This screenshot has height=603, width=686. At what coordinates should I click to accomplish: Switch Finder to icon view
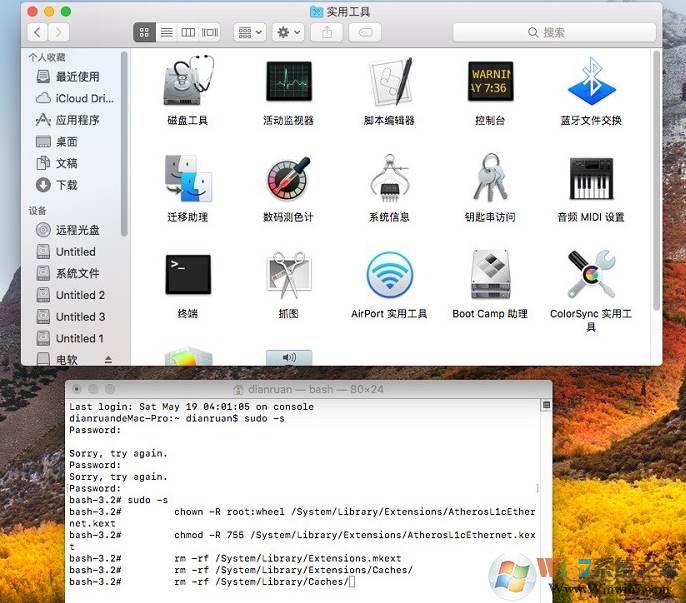[144, 32]
